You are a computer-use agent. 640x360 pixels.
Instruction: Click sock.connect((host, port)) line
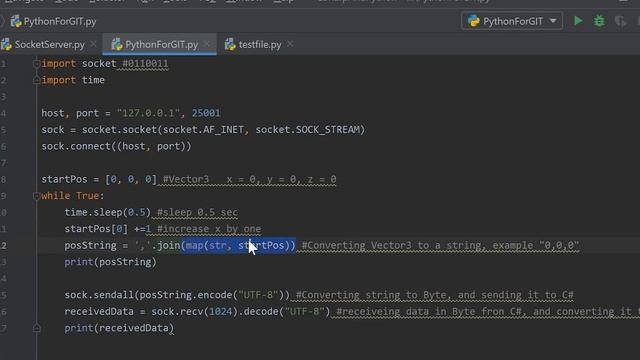pyautogui.click(x=116, y=146)
